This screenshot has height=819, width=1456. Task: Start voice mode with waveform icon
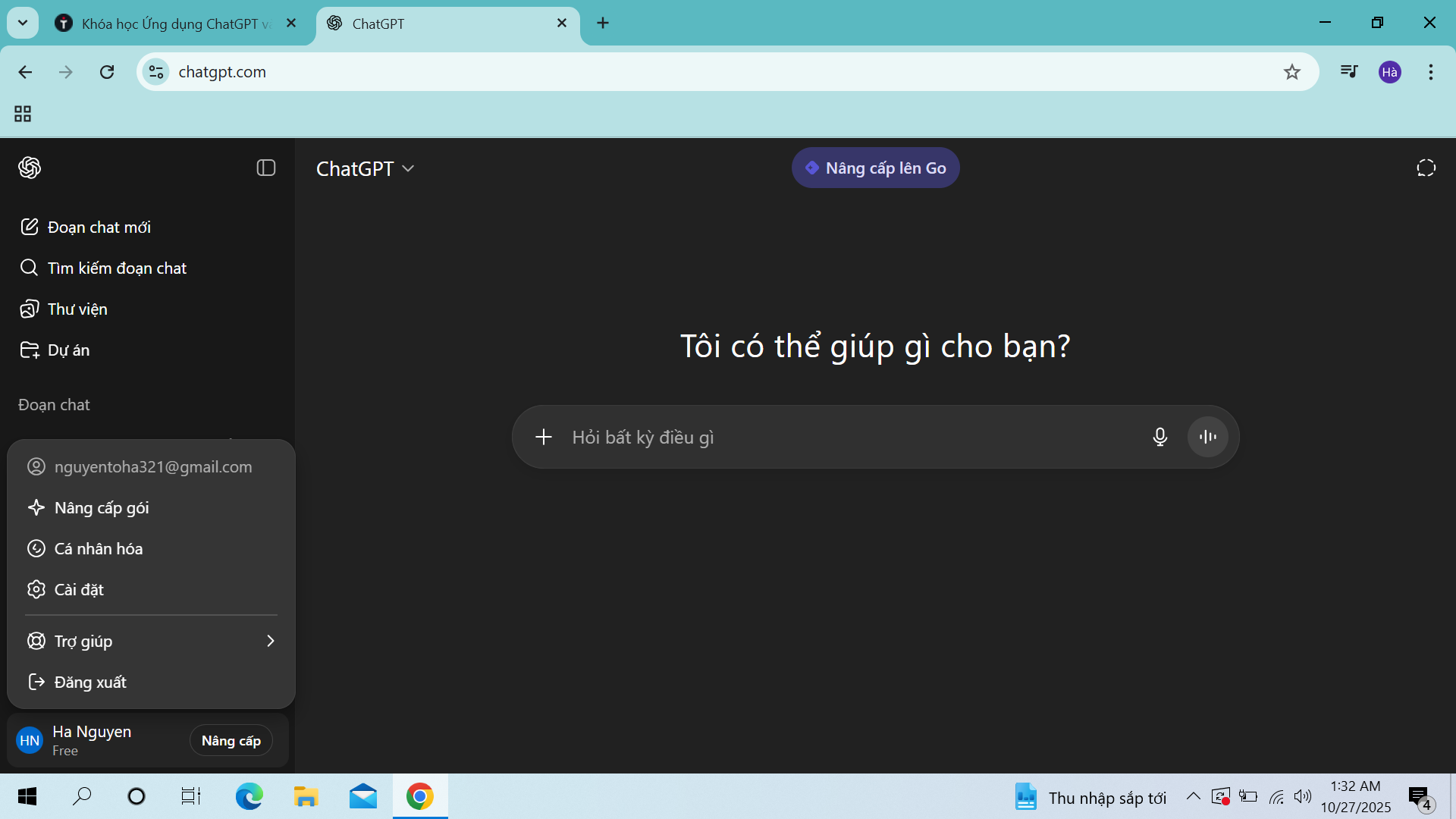(1207, 437)
